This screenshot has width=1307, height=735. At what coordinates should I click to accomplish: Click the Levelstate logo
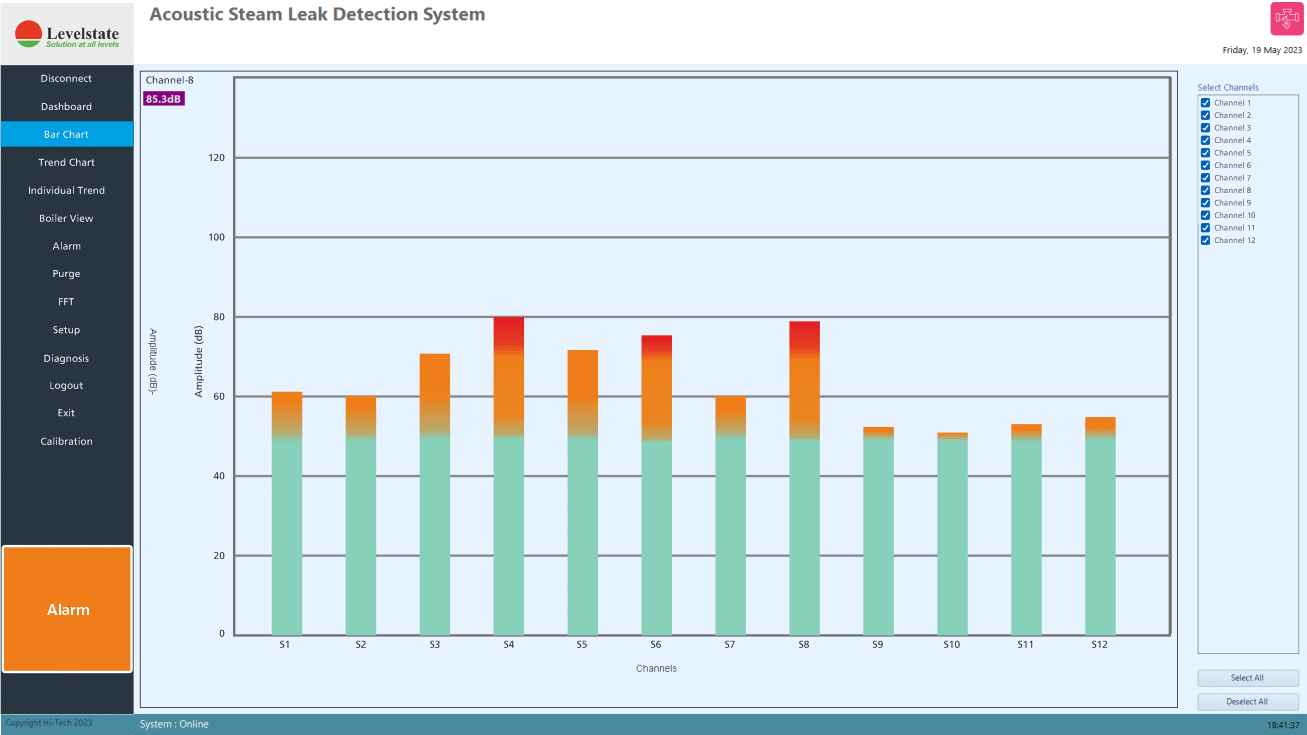[67, 34]
